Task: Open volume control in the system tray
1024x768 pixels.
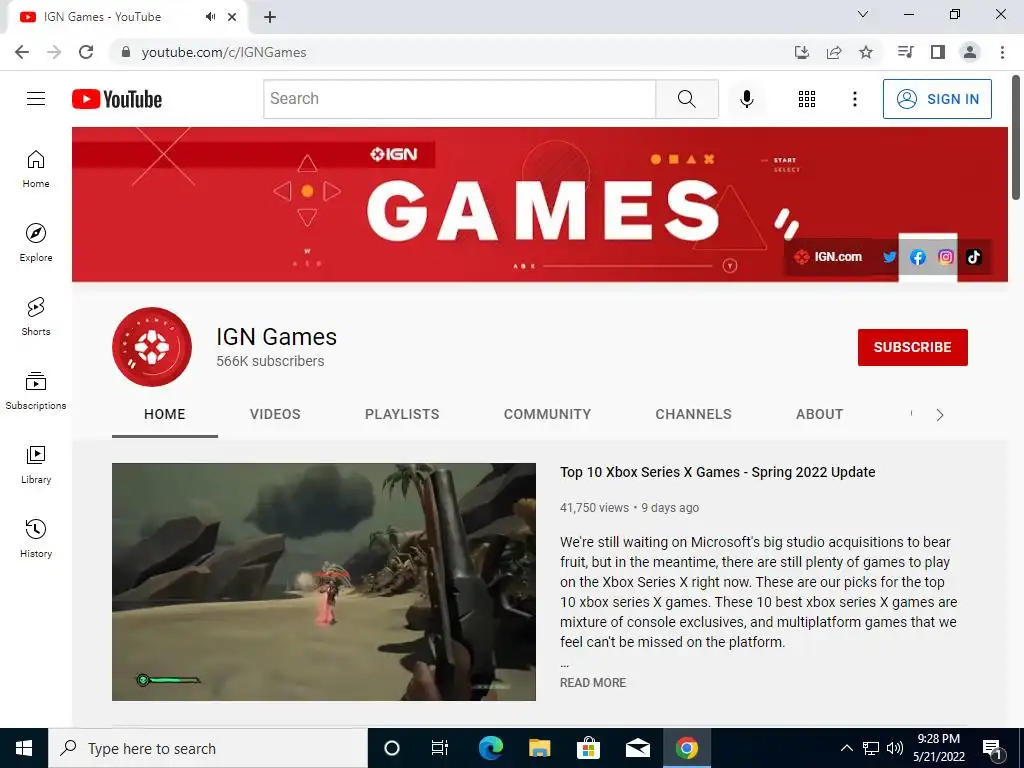Action: click(895, 748)
